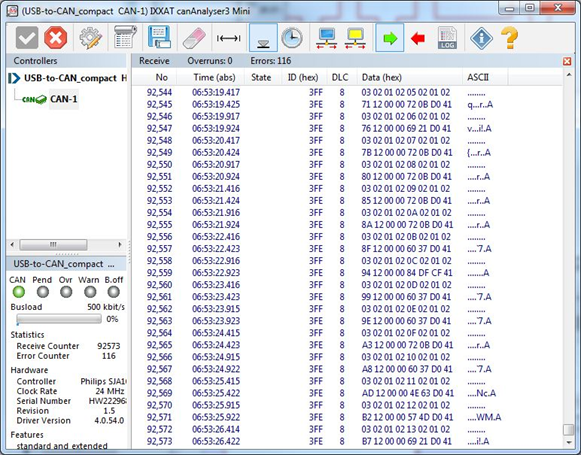Click the Pend status LED
The height and width of the screenshot is (455, 581).
click(x=43, y=292)
